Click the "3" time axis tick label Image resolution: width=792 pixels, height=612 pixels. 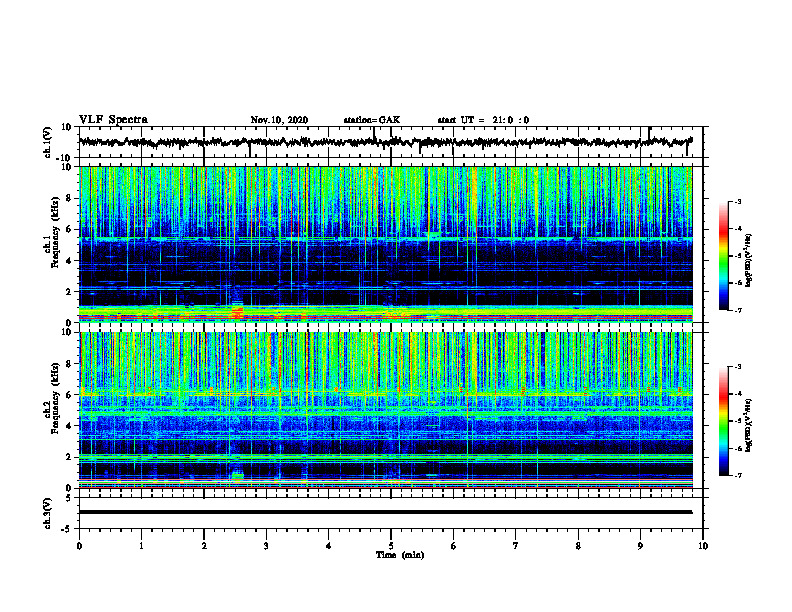tap(266, 546)
